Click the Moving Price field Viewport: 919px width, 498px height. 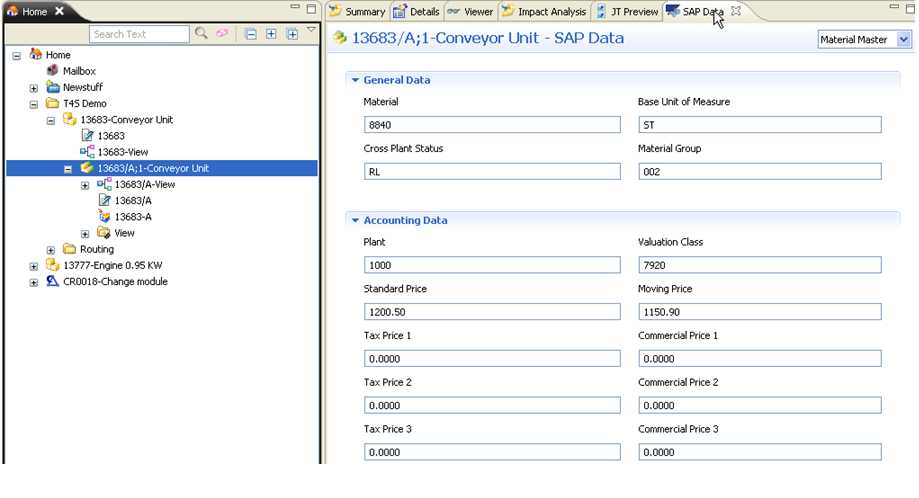tap(760, 312)
